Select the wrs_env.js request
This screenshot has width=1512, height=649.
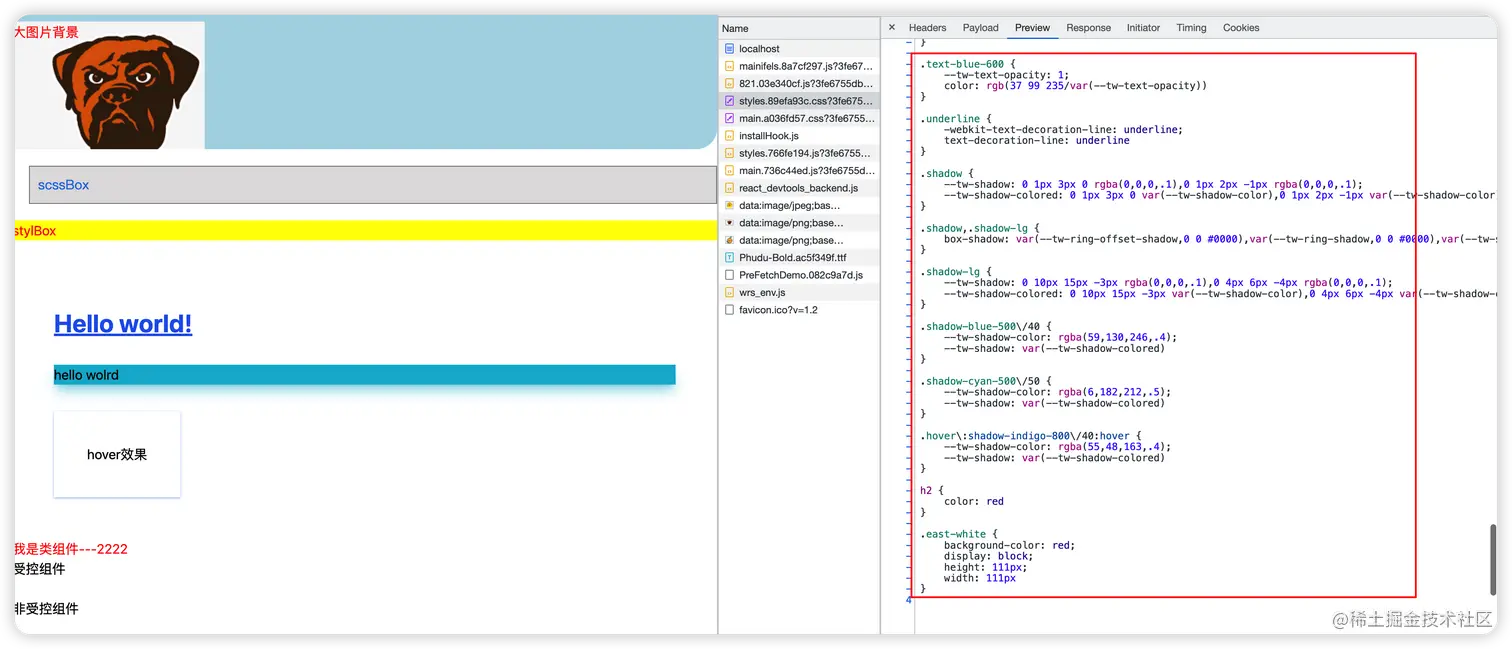pos(799,293)
